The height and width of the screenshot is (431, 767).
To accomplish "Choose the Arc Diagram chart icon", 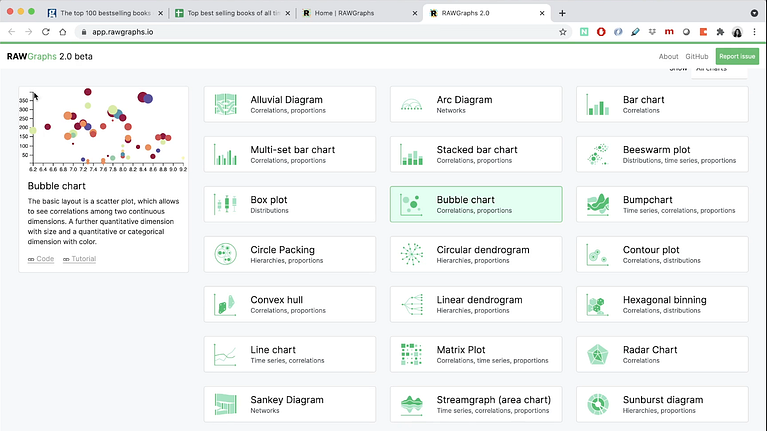I will pyautogui.click(x=411, y=105).
